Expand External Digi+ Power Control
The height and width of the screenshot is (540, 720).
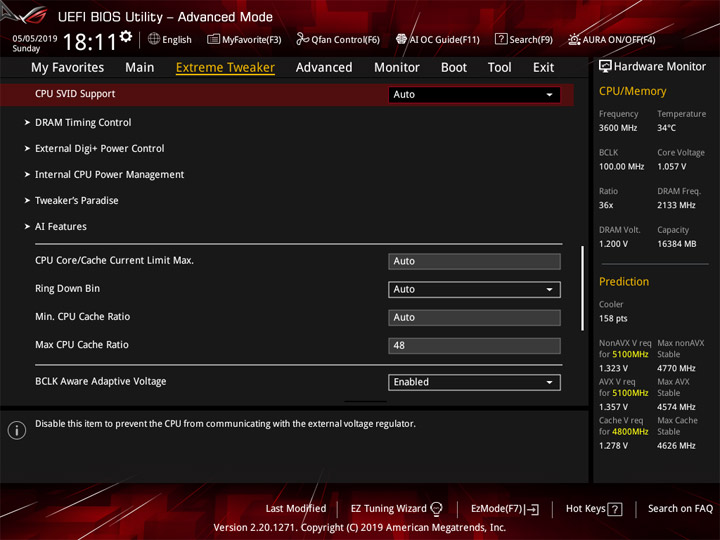[99, 149]
